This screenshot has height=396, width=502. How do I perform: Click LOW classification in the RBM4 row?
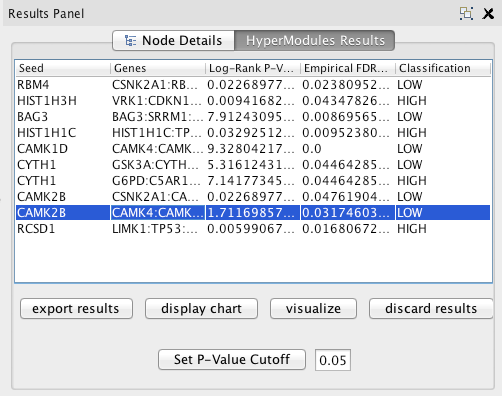pos(443,85)
